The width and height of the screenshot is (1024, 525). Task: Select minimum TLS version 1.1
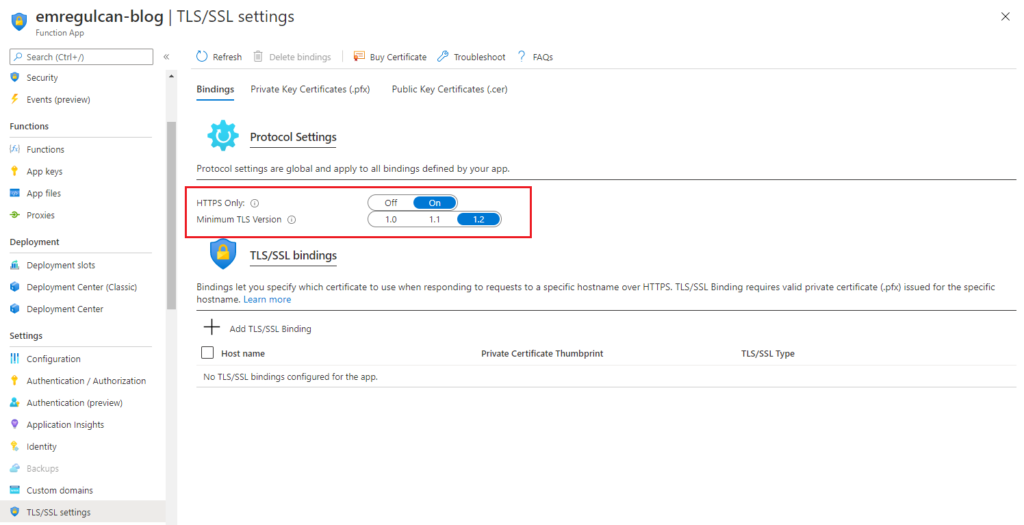(435, 219)
